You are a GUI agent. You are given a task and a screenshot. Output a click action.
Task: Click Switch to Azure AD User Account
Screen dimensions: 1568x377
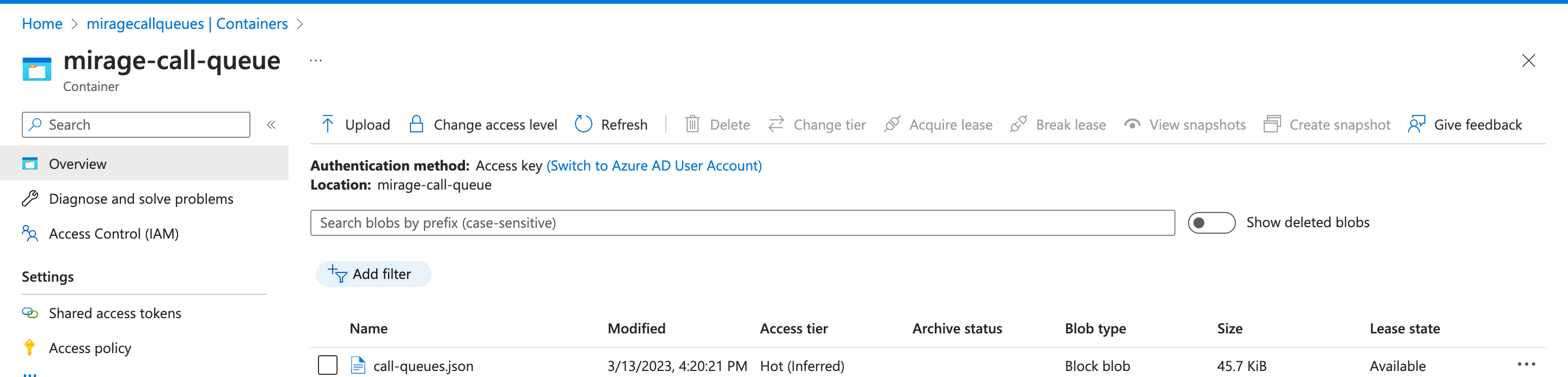coord(654,166)
